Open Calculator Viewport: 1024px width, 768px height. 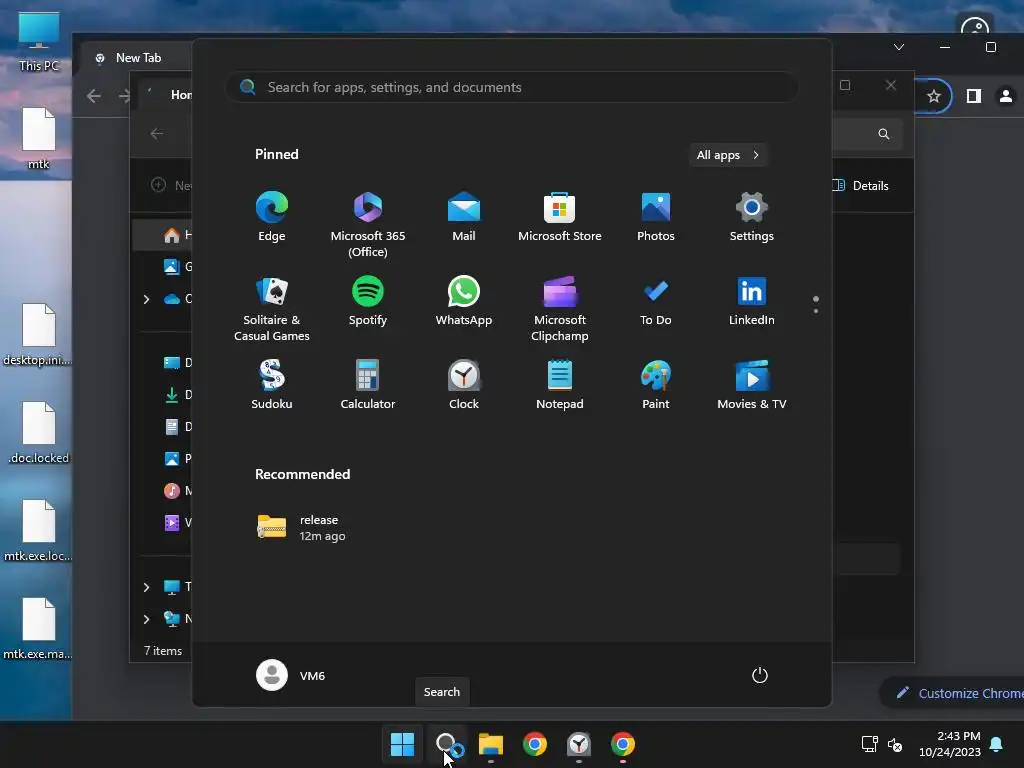point(368,385)
